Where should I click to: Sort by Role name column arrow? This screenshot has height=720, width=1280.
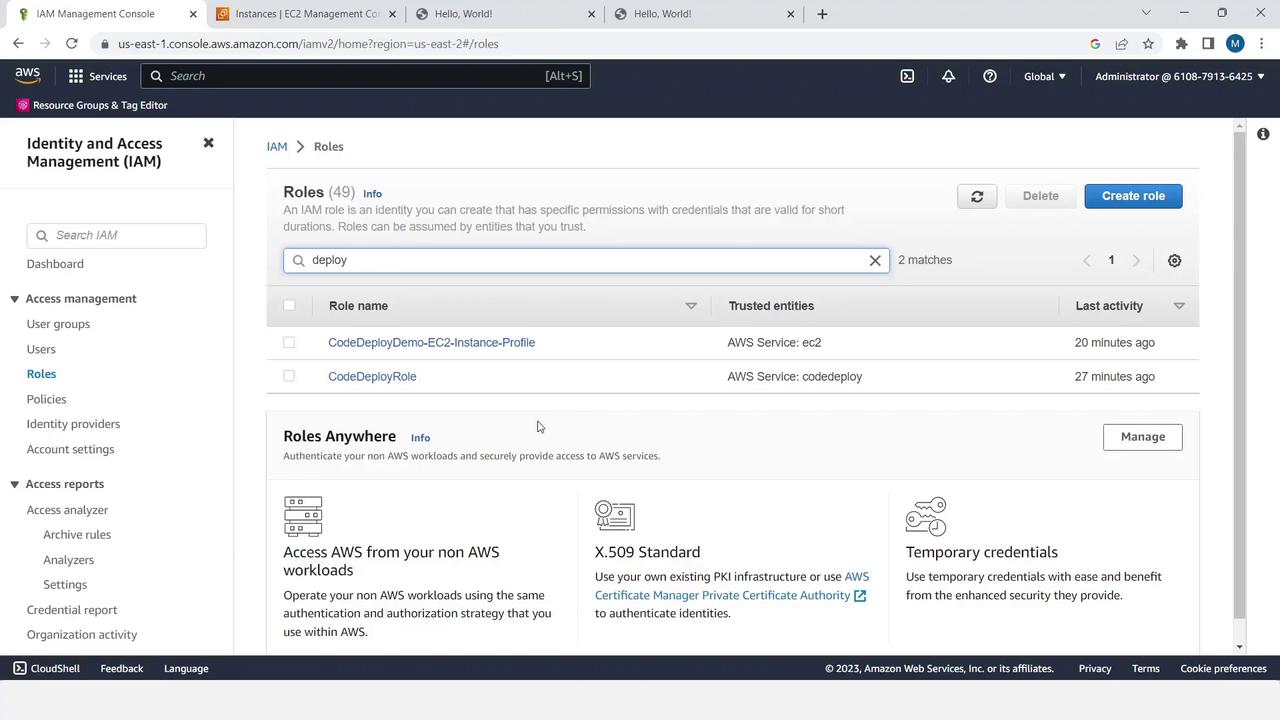tap(690, 306)
